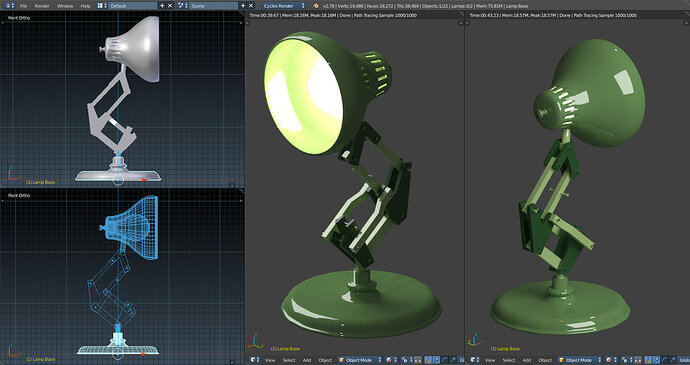Enable the scale manipulator in the right viewport
The image size is (690, 365).
pyautogui.click(x=673, y=360)
